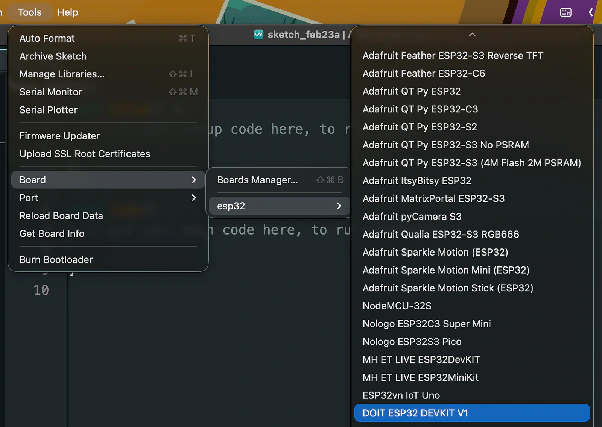The width and height of the screenshot is (602, 427).
Task: Choose Adafruit Sparkle Motion (ESP32)
Action: click(x=472, y=252)
